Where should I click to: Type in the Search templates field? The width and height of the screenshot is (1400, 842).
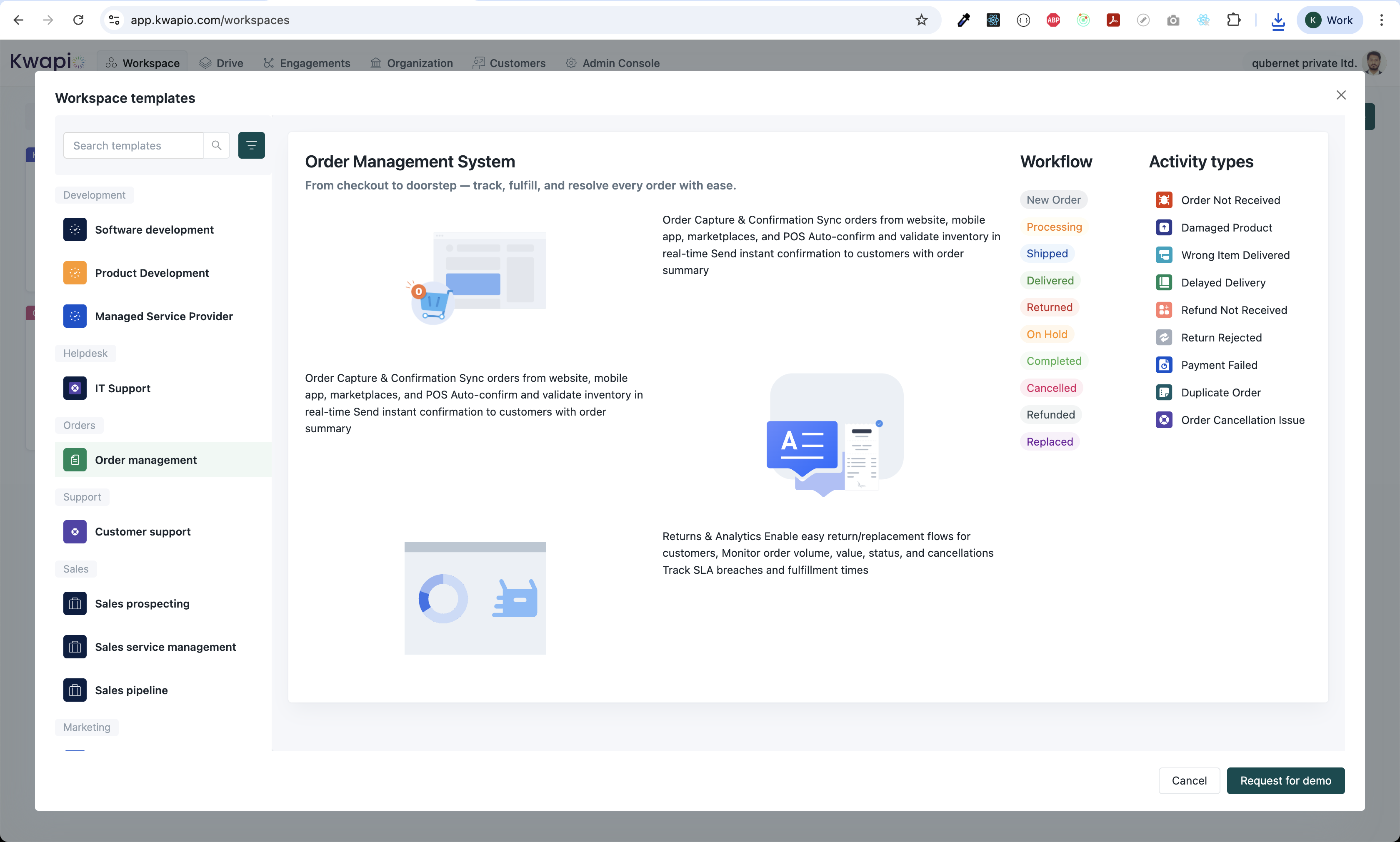point(134,146)
